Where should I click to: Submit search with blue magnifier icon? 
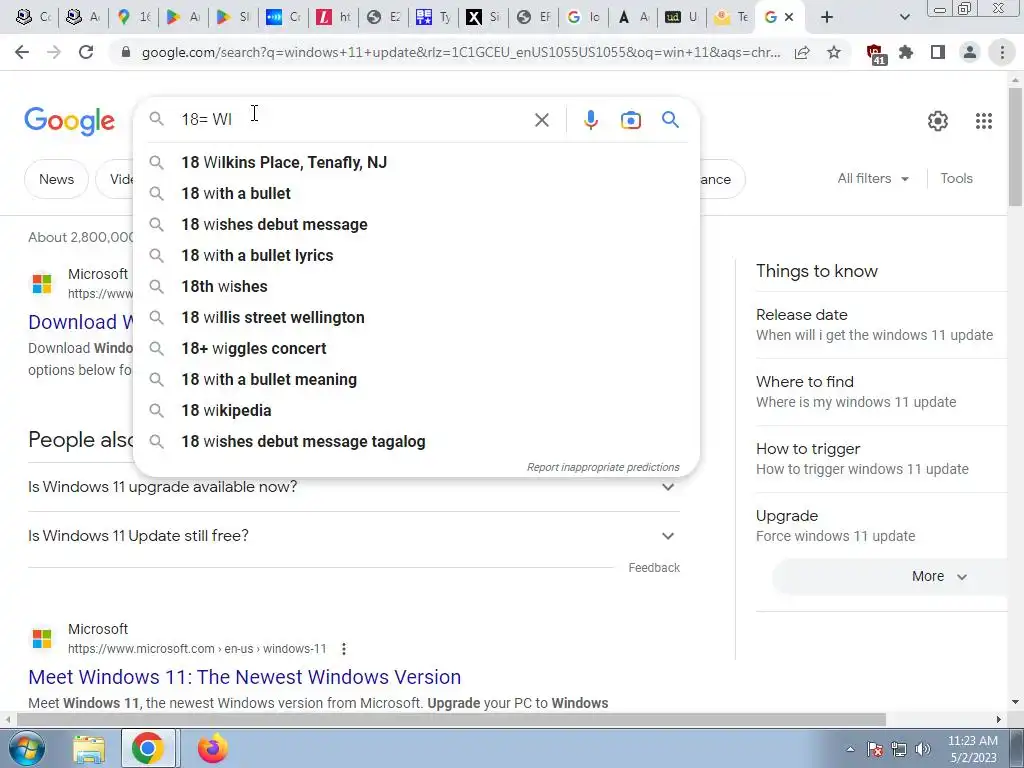click(670, 120)
